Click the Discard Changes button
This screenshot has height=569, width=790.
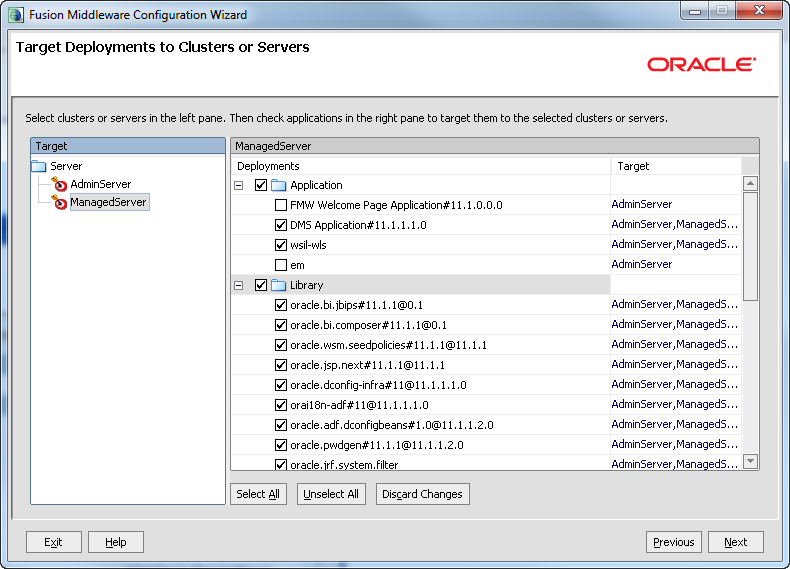[x=422, y=494]
